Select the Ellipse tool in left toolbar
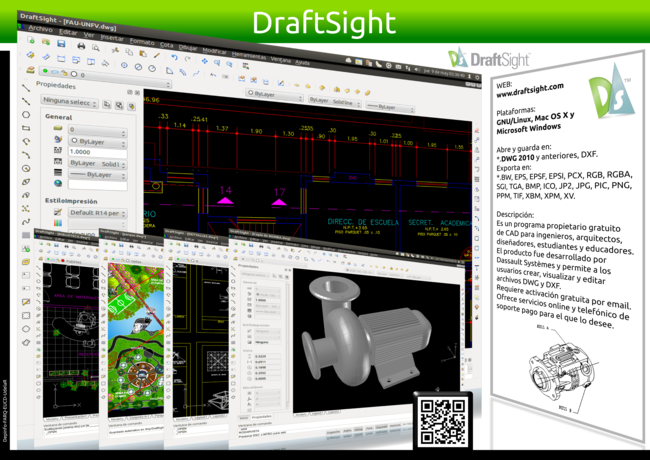650x460 pixels. 26,182
